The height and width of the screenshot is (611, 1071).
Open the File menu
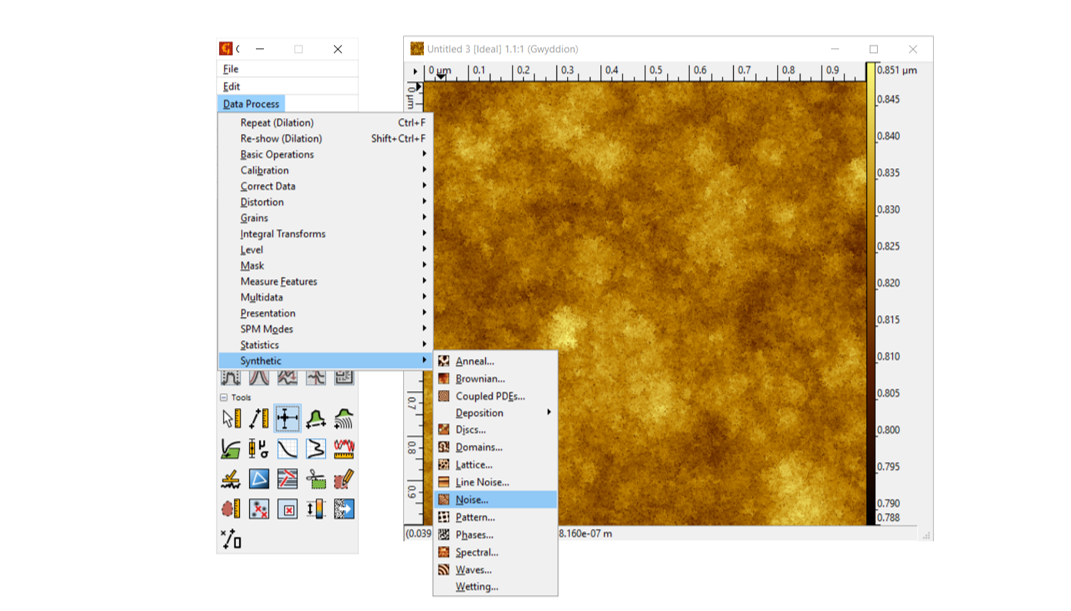[231, 69]
